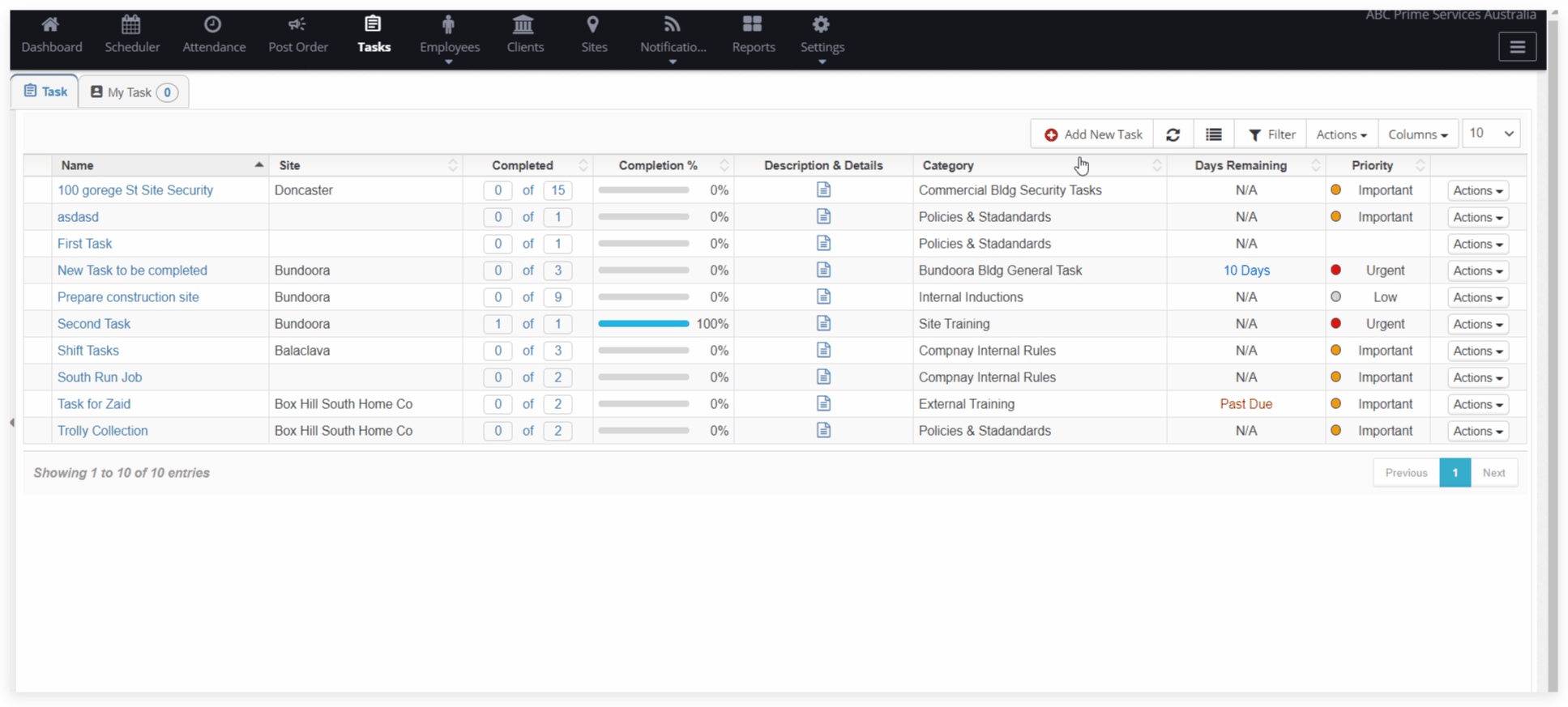1568x707 pixels.
Task: Open the toolbar Actions dropdown
Action: pos(1341,134)
